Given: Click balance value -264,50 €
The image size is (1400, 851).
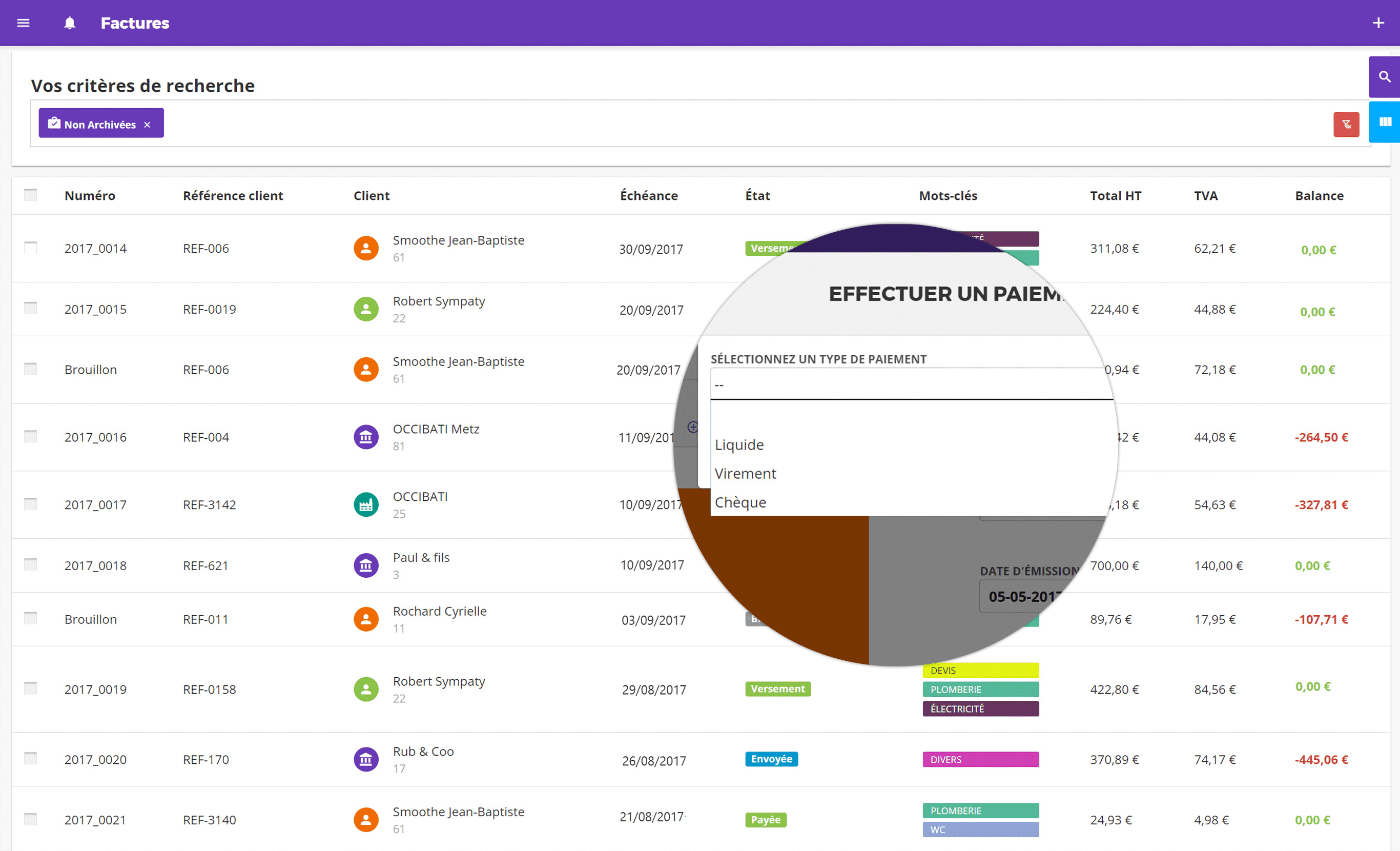Looking at the screenshot, I should coord(1321,437).
